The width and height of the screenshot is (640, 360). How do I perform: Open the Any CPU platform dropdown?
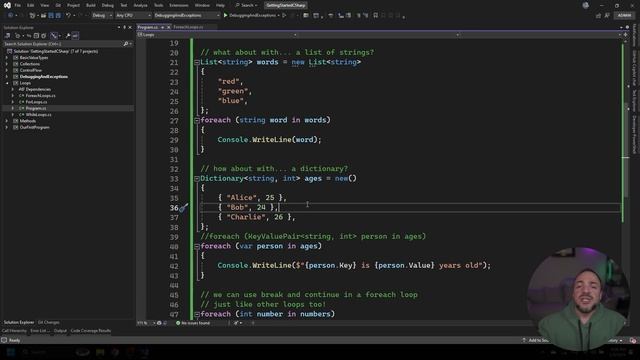(x=133, y=16)
